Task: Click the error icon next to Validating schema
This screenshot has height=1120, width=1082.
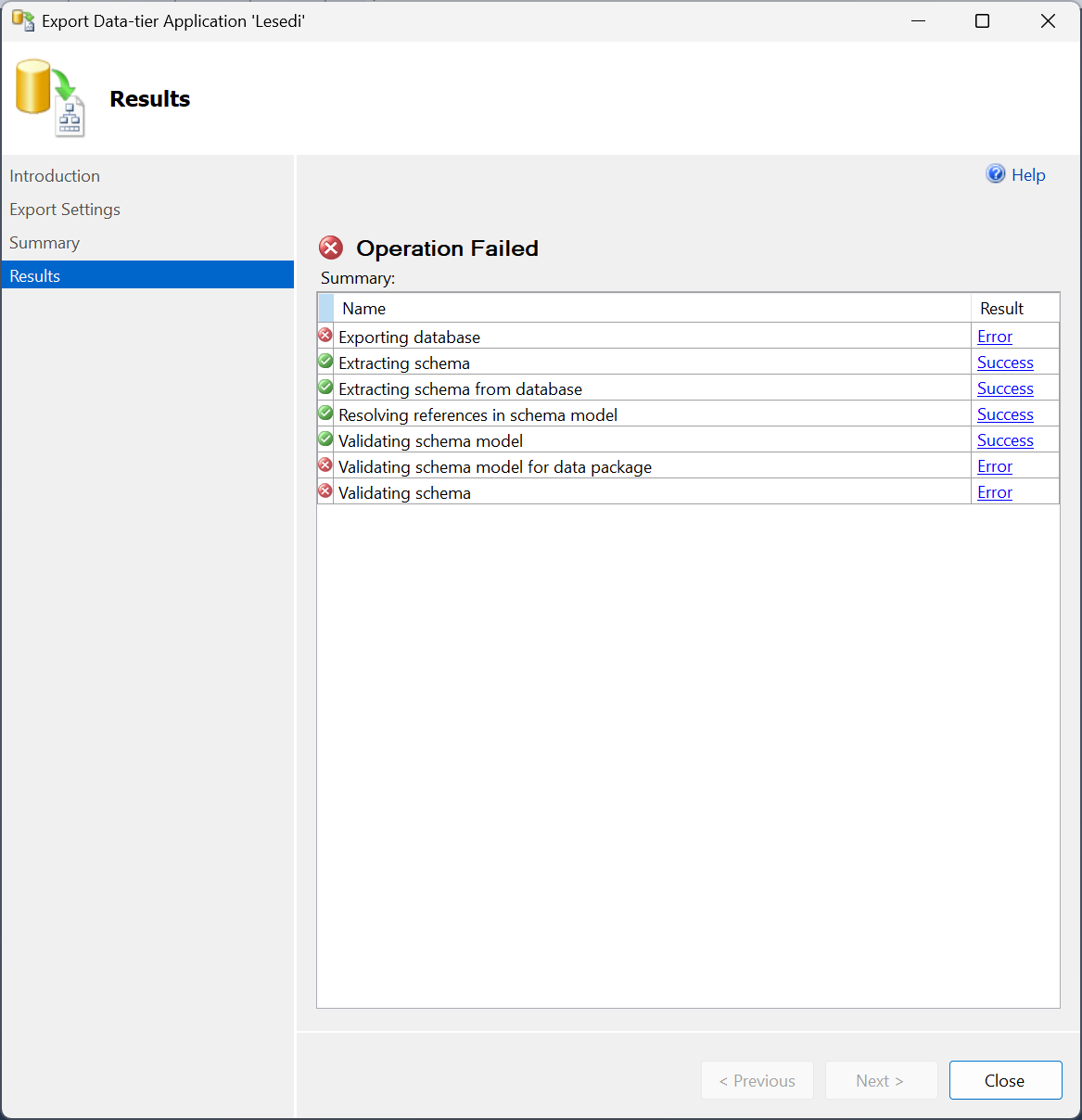Action: click(325, 490)
